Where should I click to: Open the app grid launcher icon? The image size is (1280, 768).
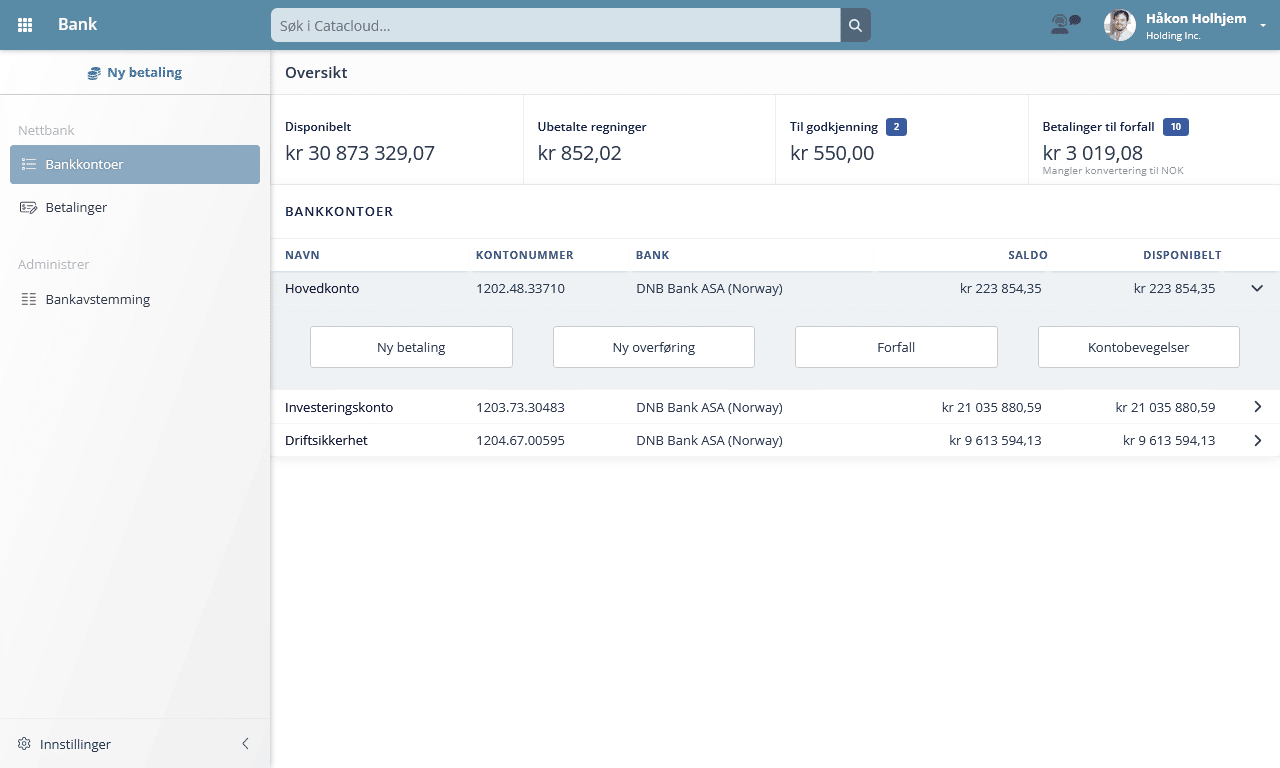tap(25, 25)
